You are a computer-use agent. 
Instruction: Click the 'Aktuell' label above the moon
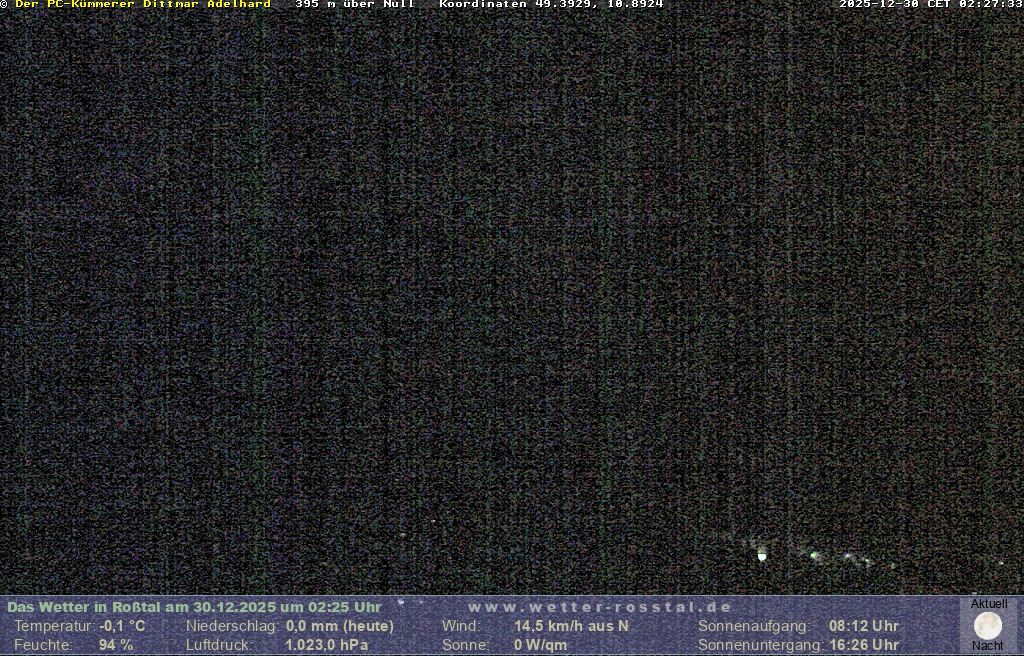click(989, 604)
